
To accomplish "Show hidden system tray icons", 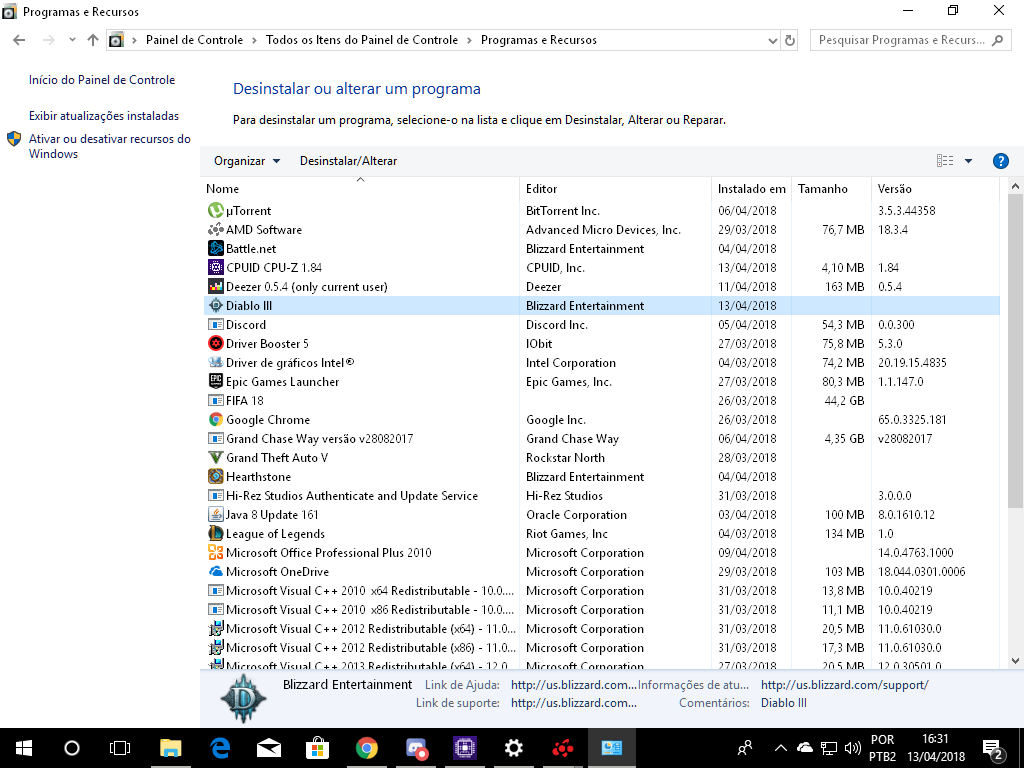I will click(x=780, y=748).
